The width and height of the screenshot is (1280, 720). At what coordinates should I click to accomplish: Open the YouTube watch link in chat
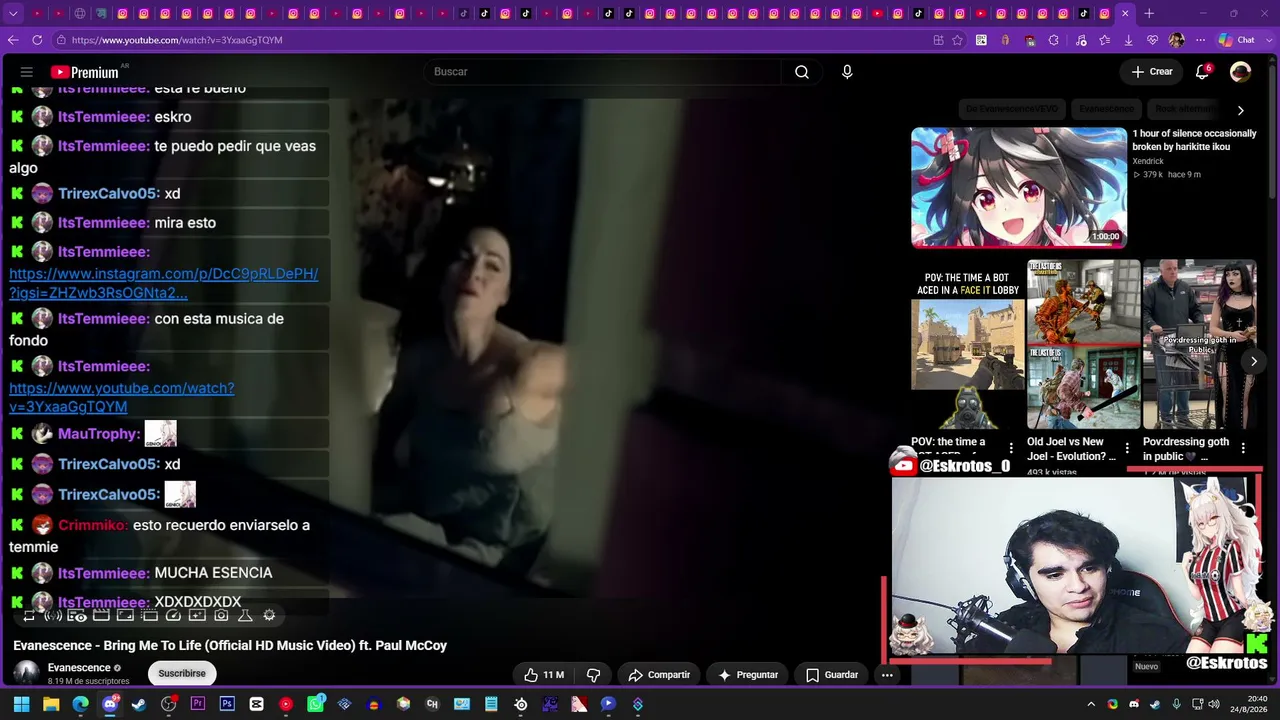(122, 397)
